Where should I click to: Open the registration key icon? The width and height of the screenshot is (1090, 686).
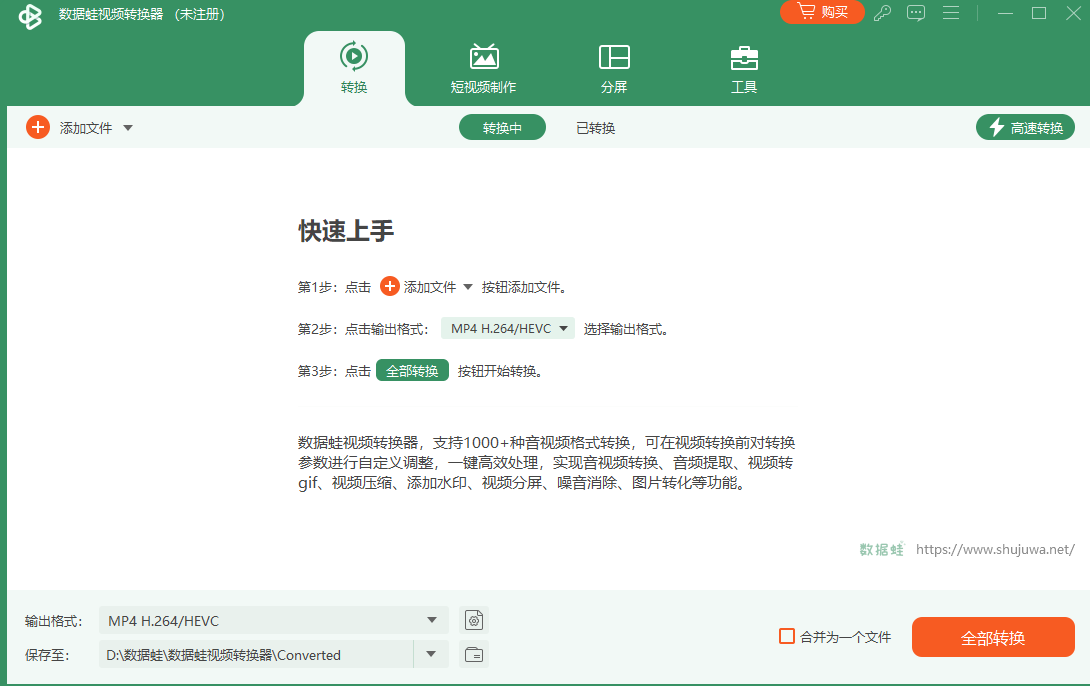coord(882,13)
